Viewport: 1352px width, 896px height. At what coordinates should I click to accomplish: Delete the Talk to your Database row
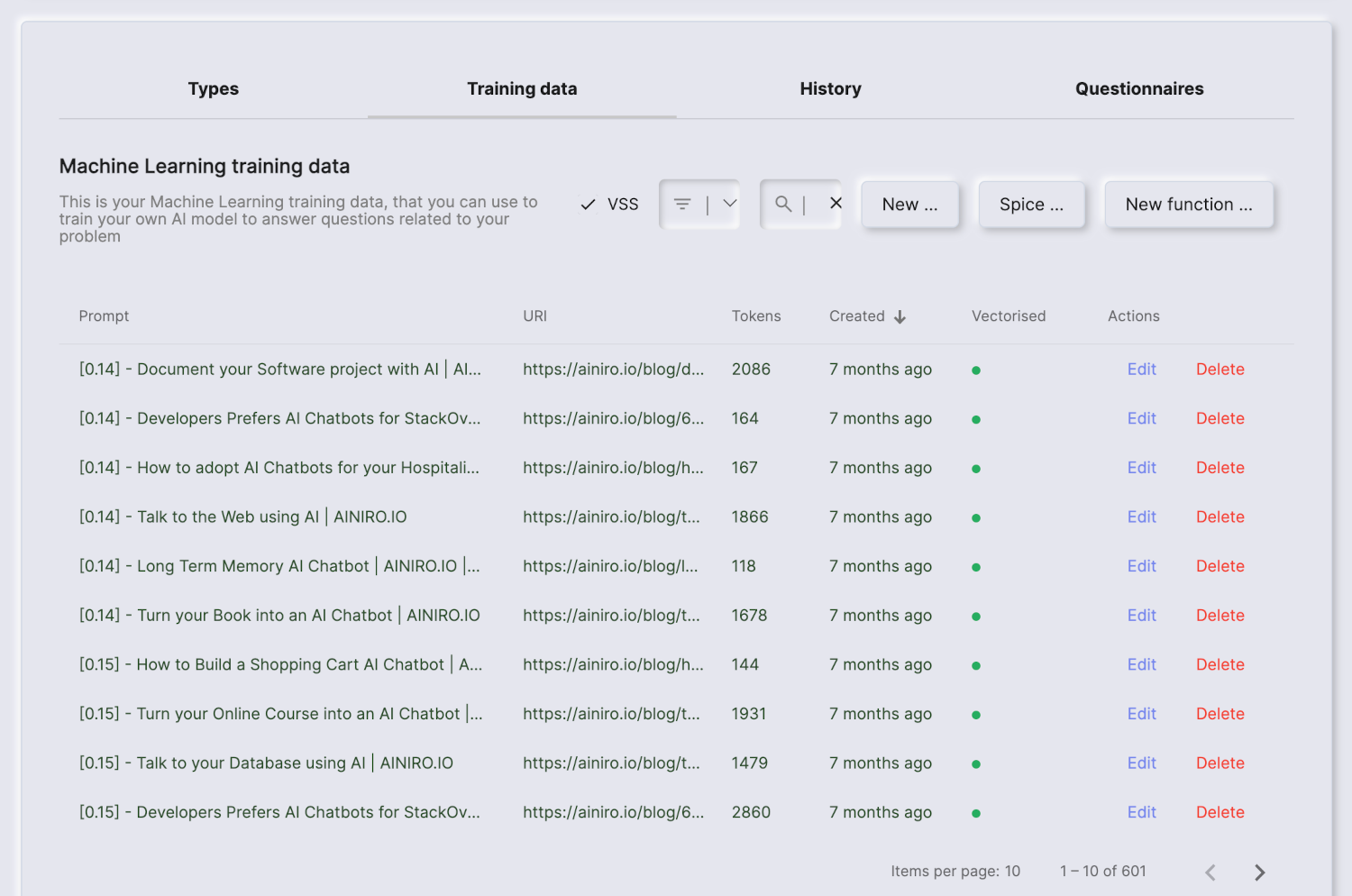coord(1220,763)
